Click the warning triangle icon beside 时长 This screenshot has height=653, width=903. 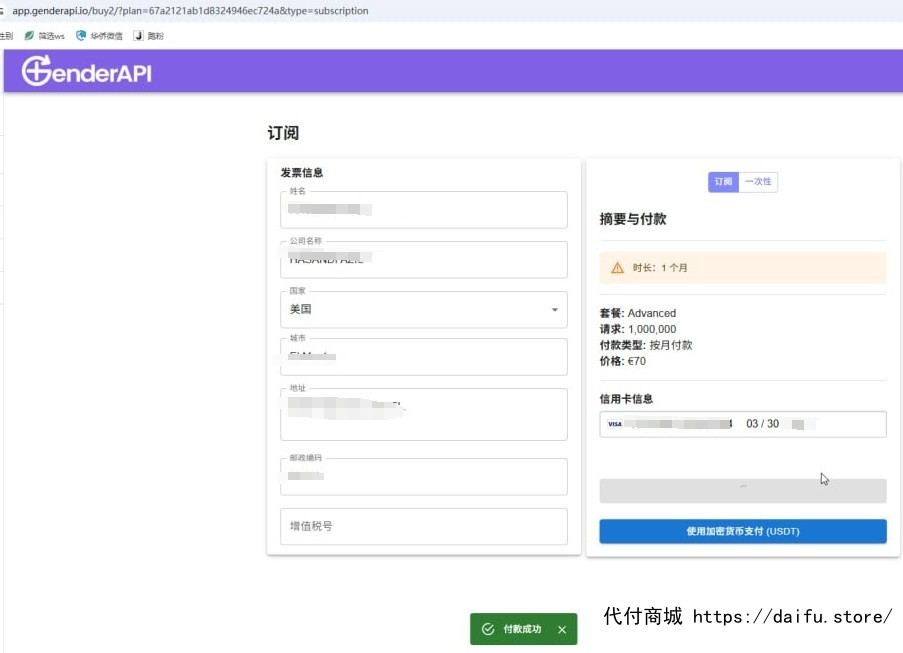(x=617, y=268)
